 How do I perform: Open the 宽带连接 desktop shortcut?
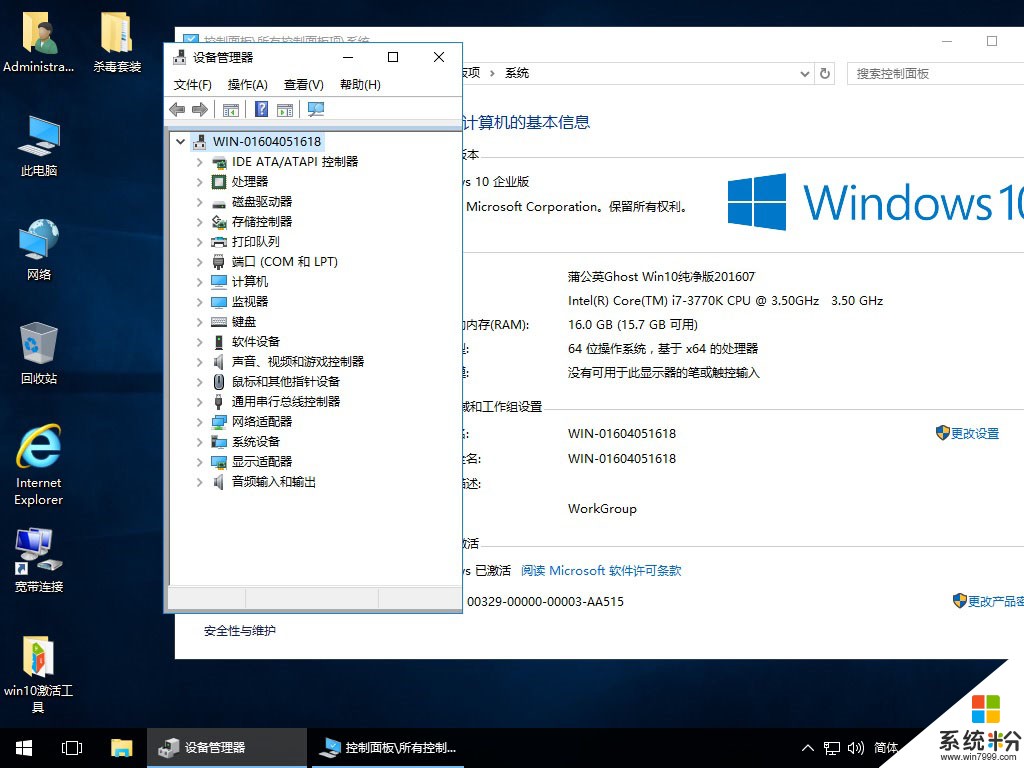(39, 560)
